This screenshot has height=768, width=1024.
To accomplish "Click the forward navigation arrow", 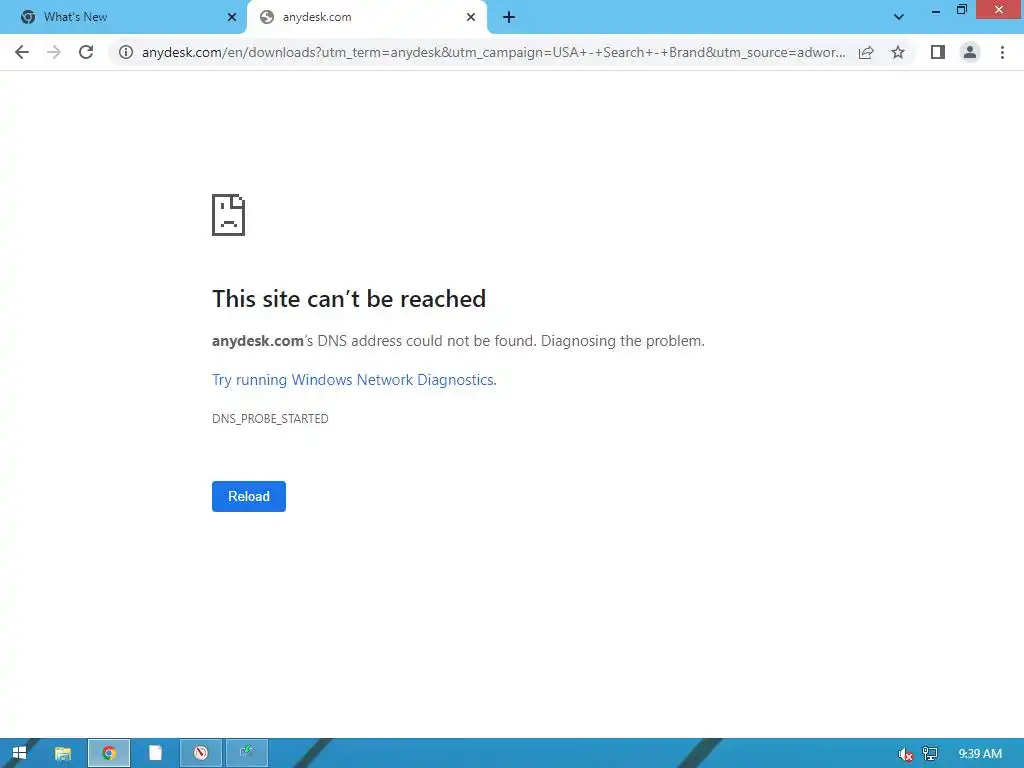I will pos(54,52).
